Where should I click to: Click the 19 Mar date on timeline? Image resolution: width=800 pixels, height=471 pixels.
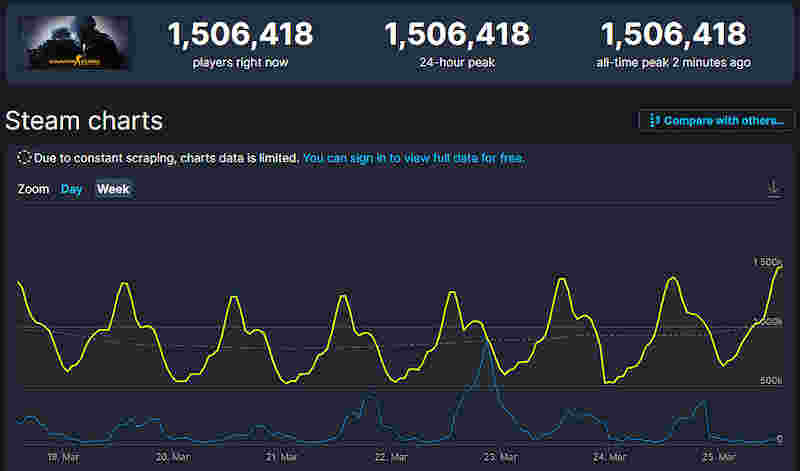[64, 457]
